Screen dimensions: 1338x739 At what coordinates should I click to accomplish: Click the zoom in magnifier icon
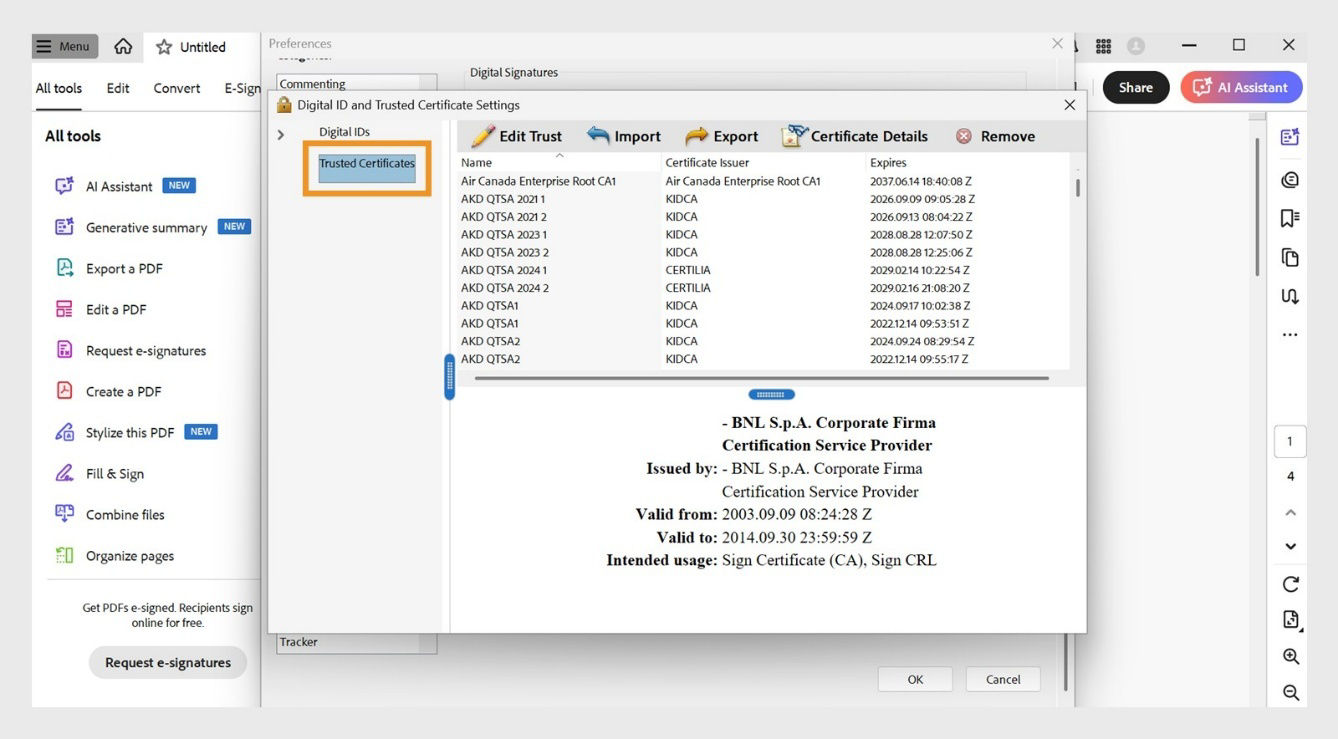[1289, 656]
